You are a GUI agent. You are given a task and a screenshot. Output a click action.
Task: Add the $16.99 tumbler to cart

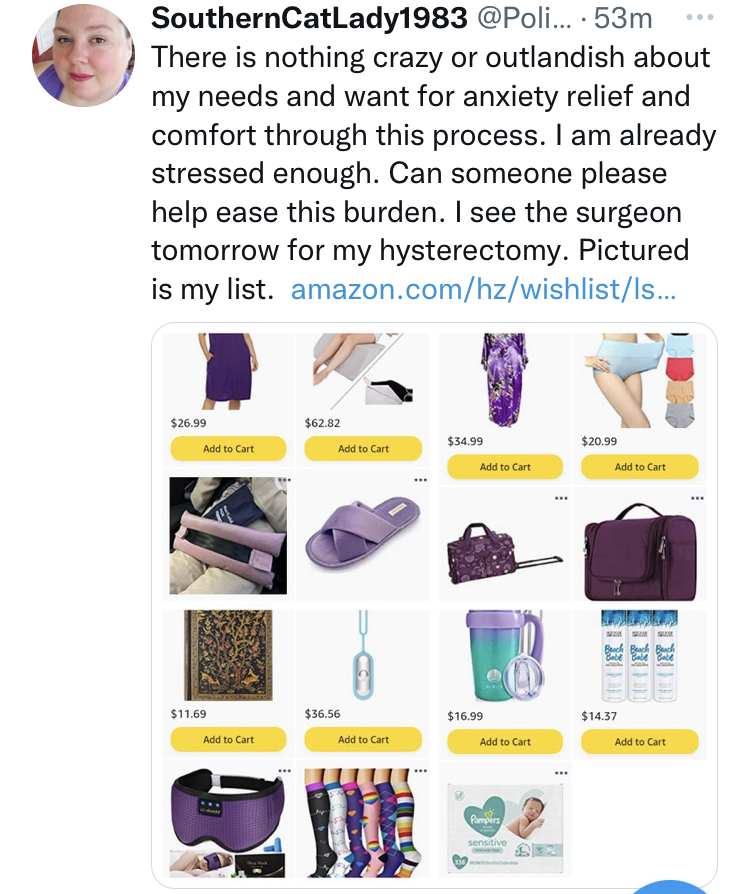click(505, 742)
